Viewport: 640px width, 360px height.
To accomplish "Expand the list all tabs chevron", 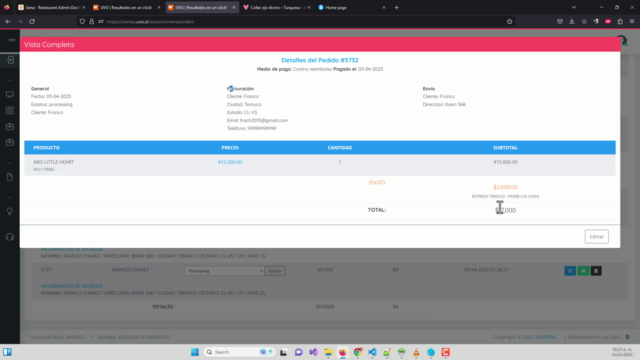I will pyautogui.click(x=573, y=7).
